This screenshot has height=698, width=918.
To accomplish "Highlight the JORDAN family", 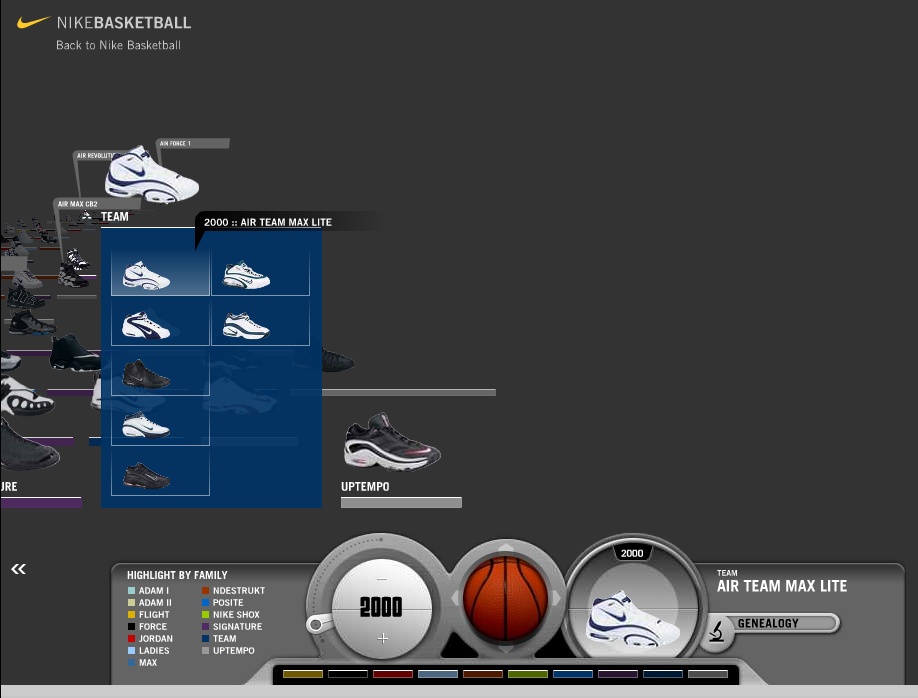I will point(150,638).
